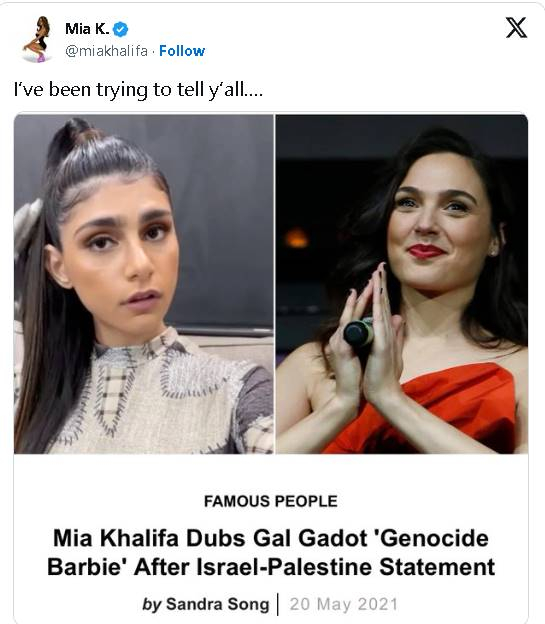Open the right photo with red dress
This screenshot has width=545, height=624.
tap(402, 284)
